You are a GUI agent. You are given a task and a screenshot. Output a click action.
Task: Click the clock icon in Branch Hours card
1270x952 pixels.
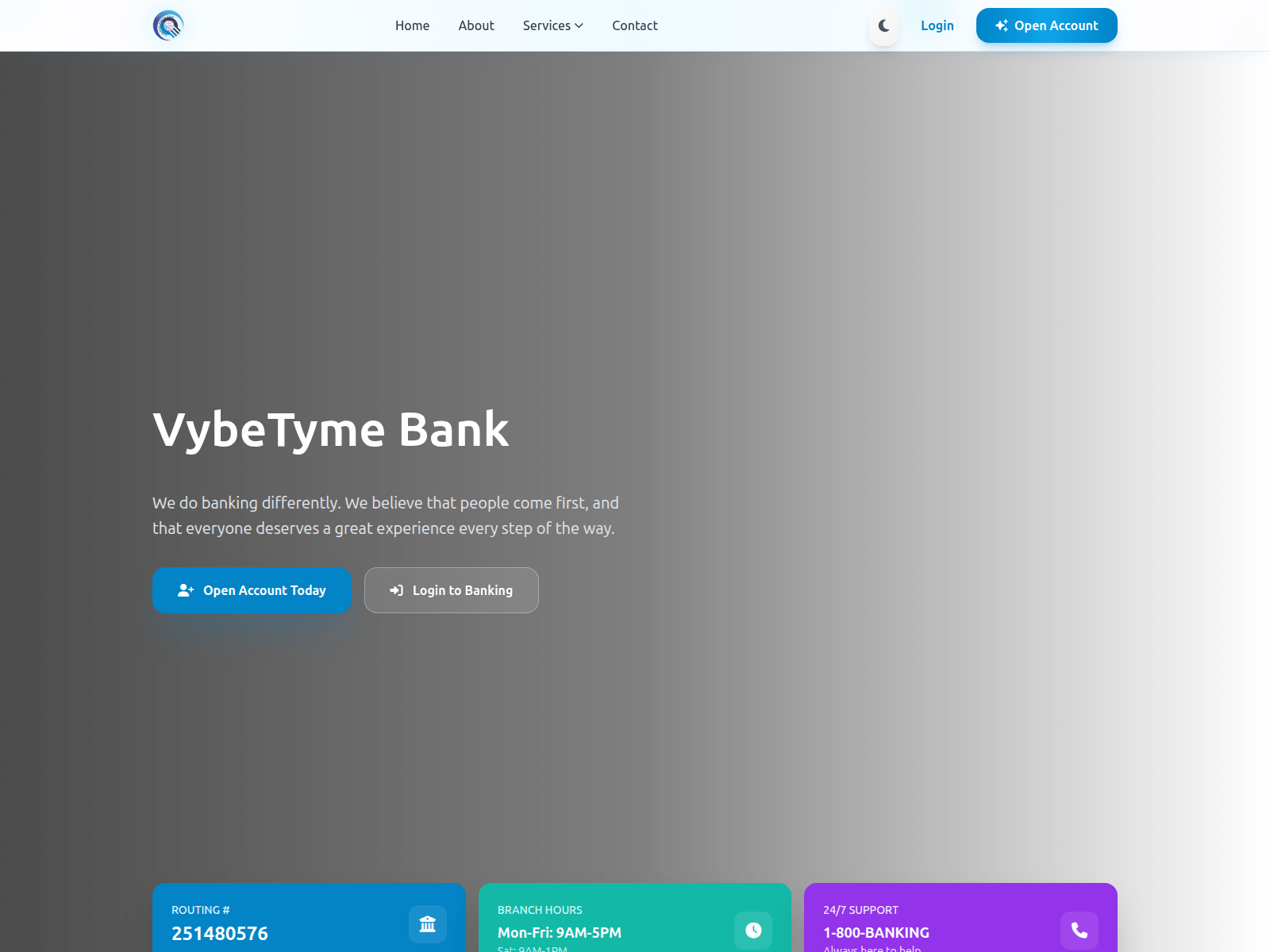[x=753, y=930]
